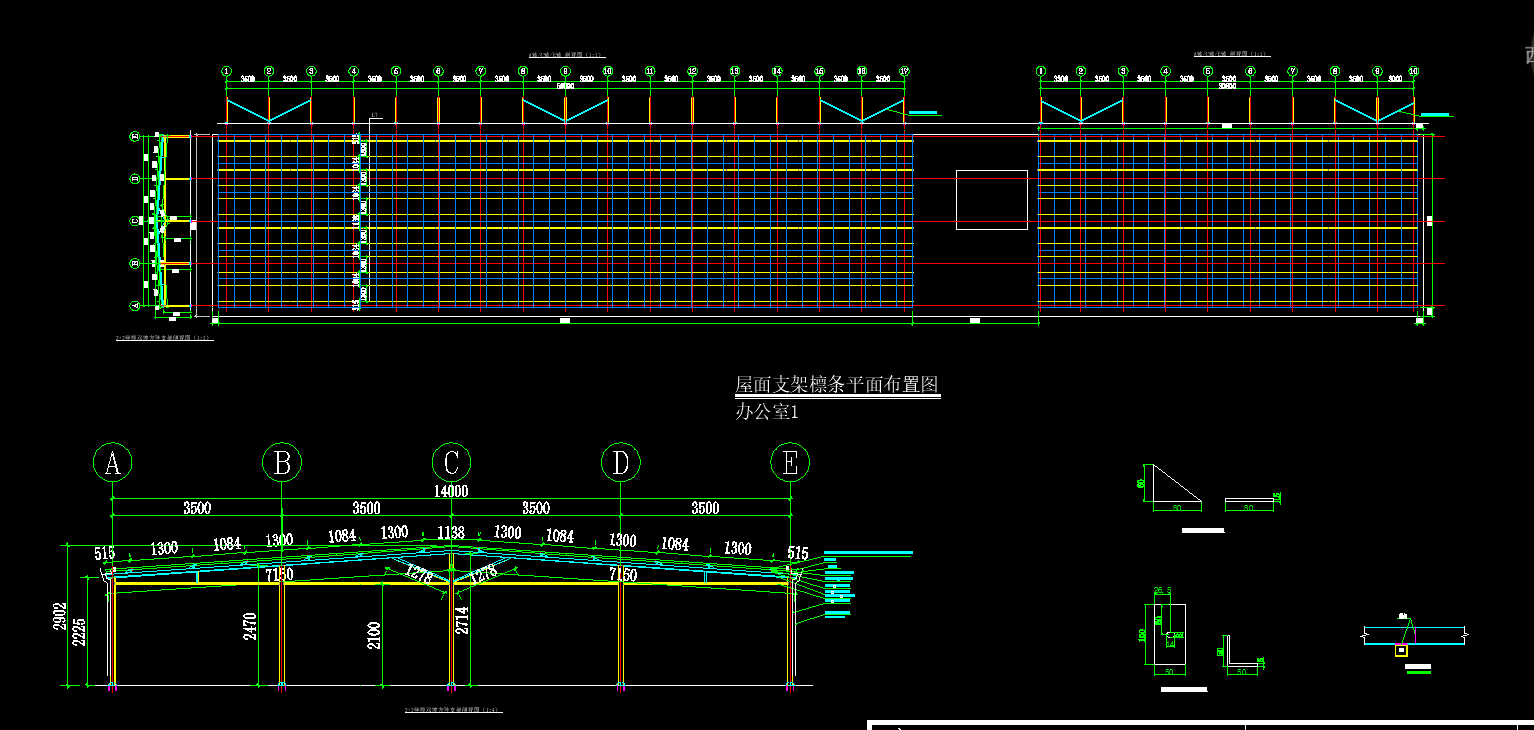Click the 2902 vertical height dimension

tap(61, 622)
